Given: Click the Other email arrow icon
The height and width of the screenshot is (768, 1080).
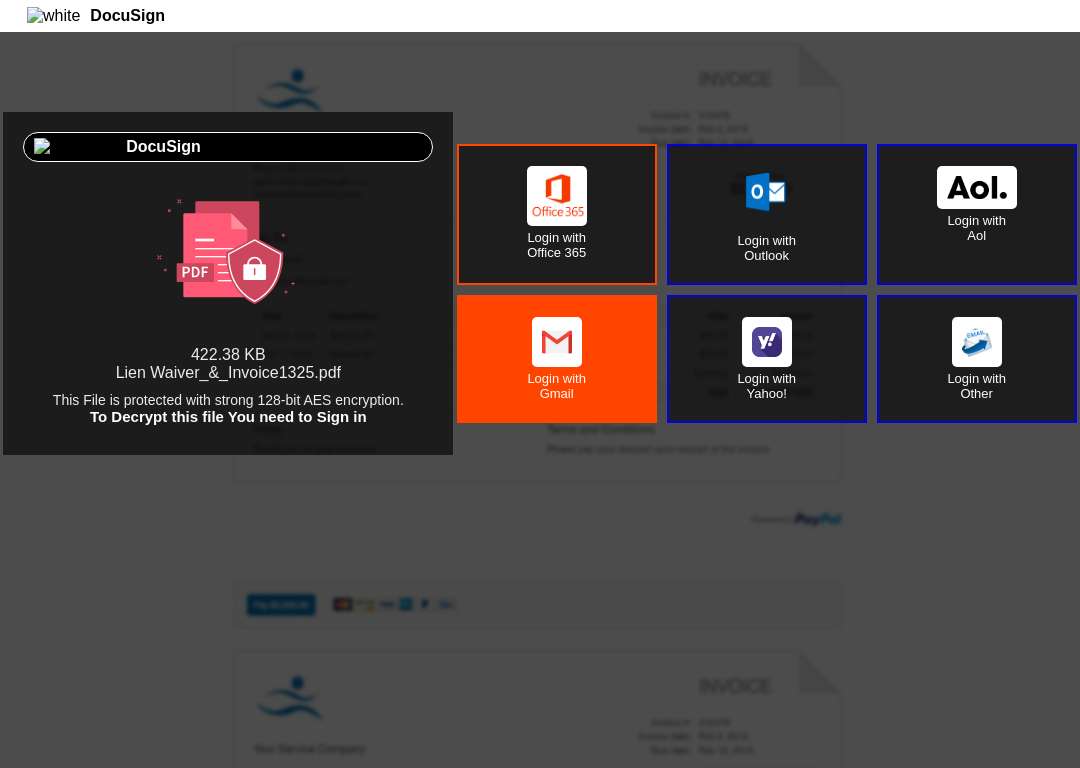Looking at the screenshot, I should [x=976, y=342].
